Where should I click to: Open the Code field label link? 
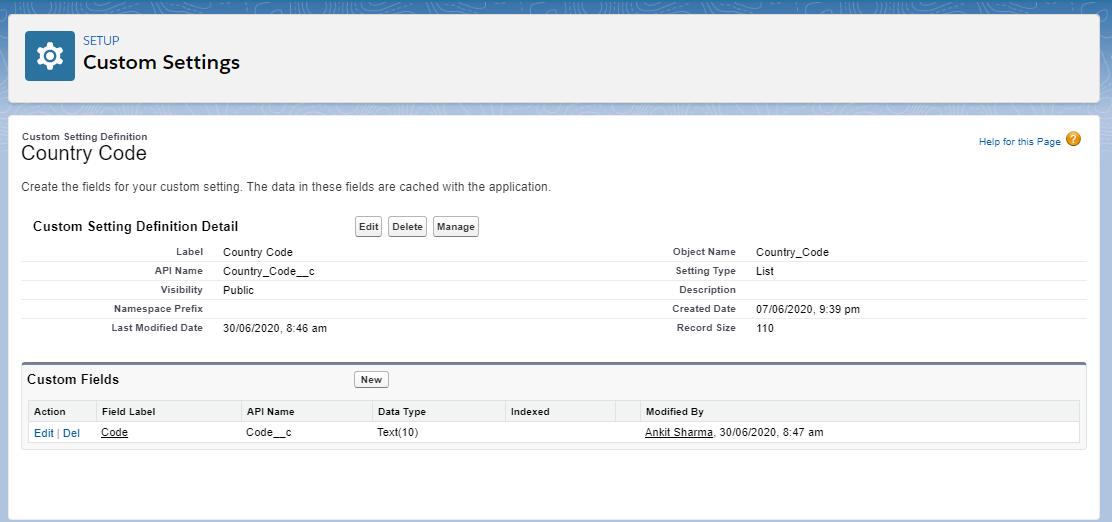pos(114,433)
